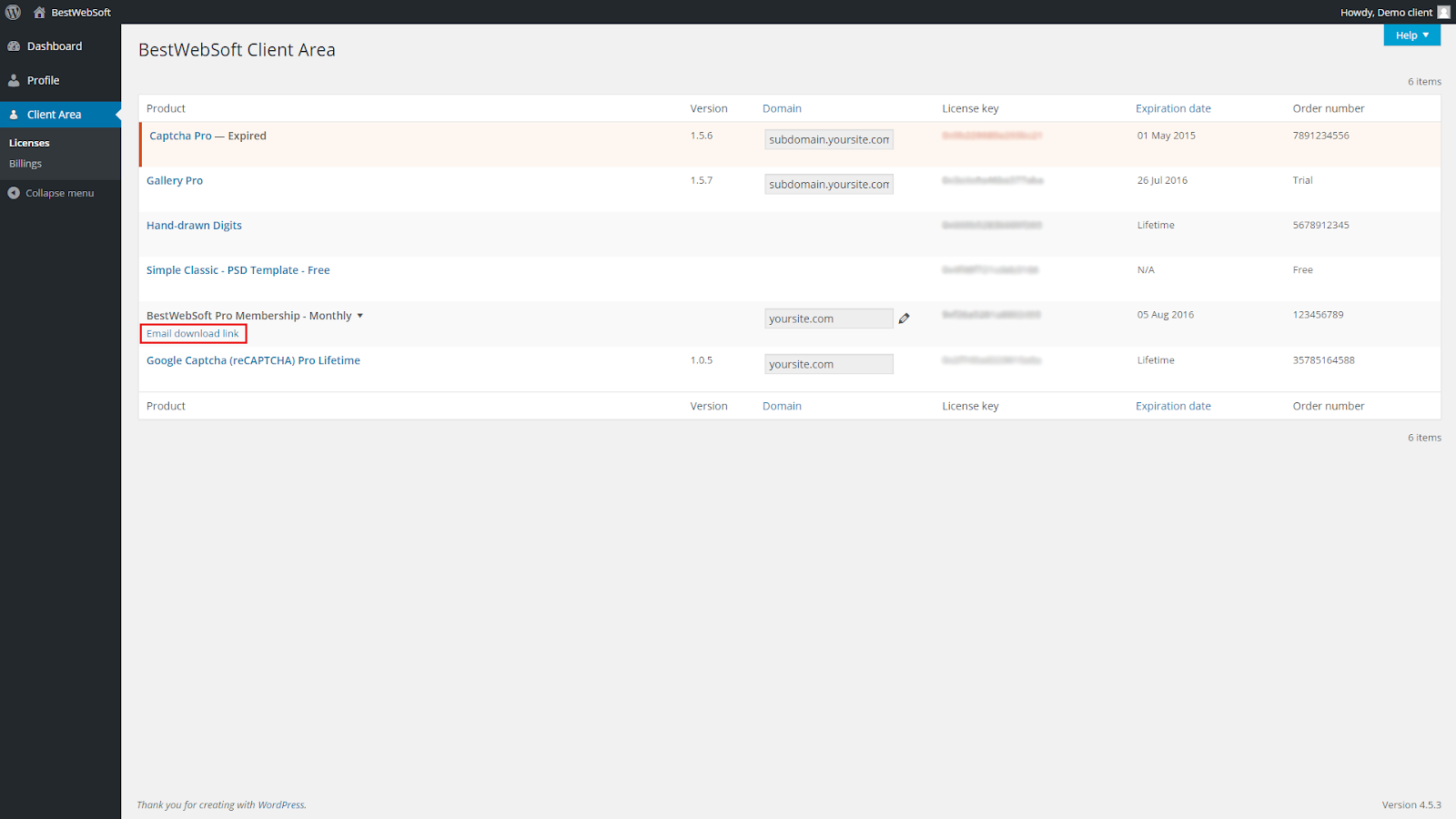Viewport: 1456px width, 819px height.
Task: Sort by Domain in top header
Action: click(782, 108)
